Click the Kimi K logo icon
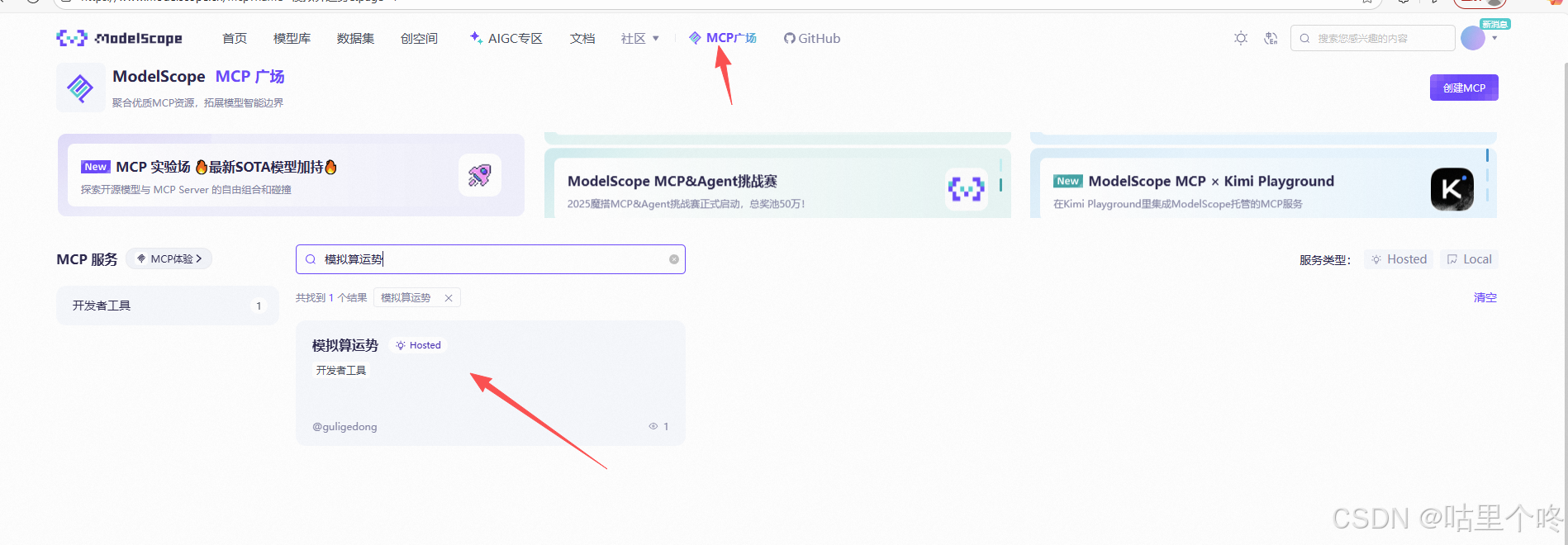This screenshot has width=1568, height=545. tap(1452, 189)
